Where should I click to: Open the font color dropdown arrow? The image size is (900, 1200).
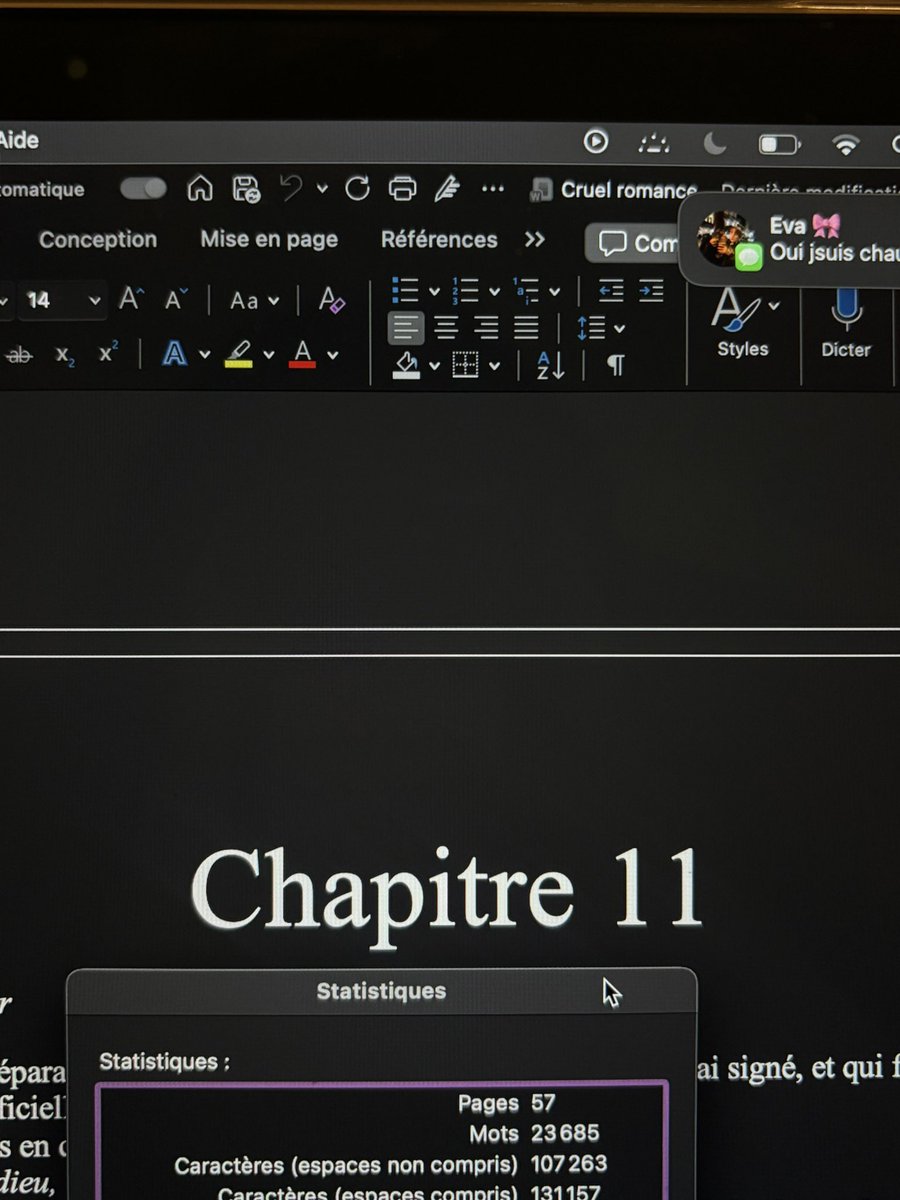tap(332, 354)
